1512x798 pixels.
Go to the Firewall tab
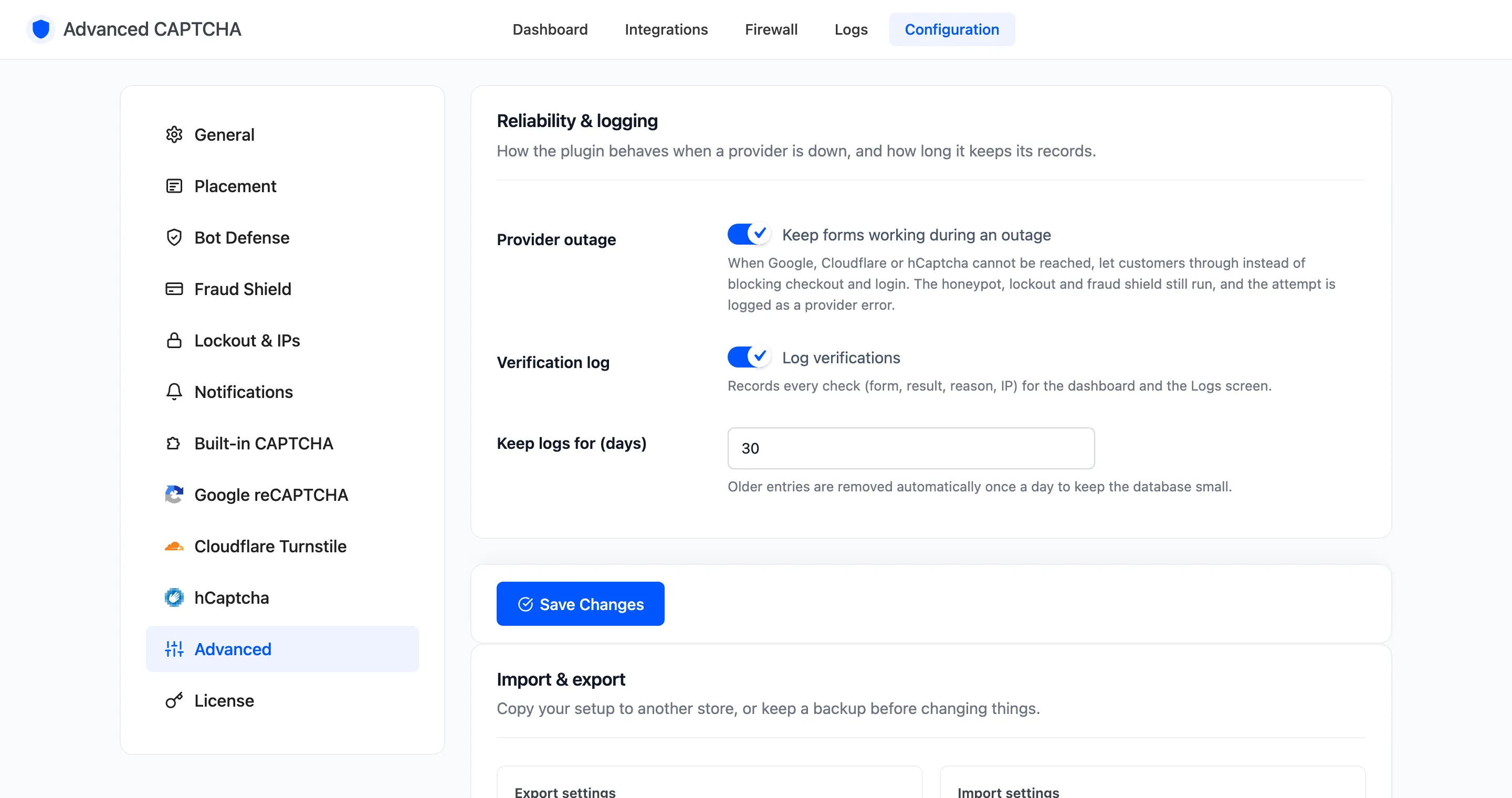[x=771, y=29]
